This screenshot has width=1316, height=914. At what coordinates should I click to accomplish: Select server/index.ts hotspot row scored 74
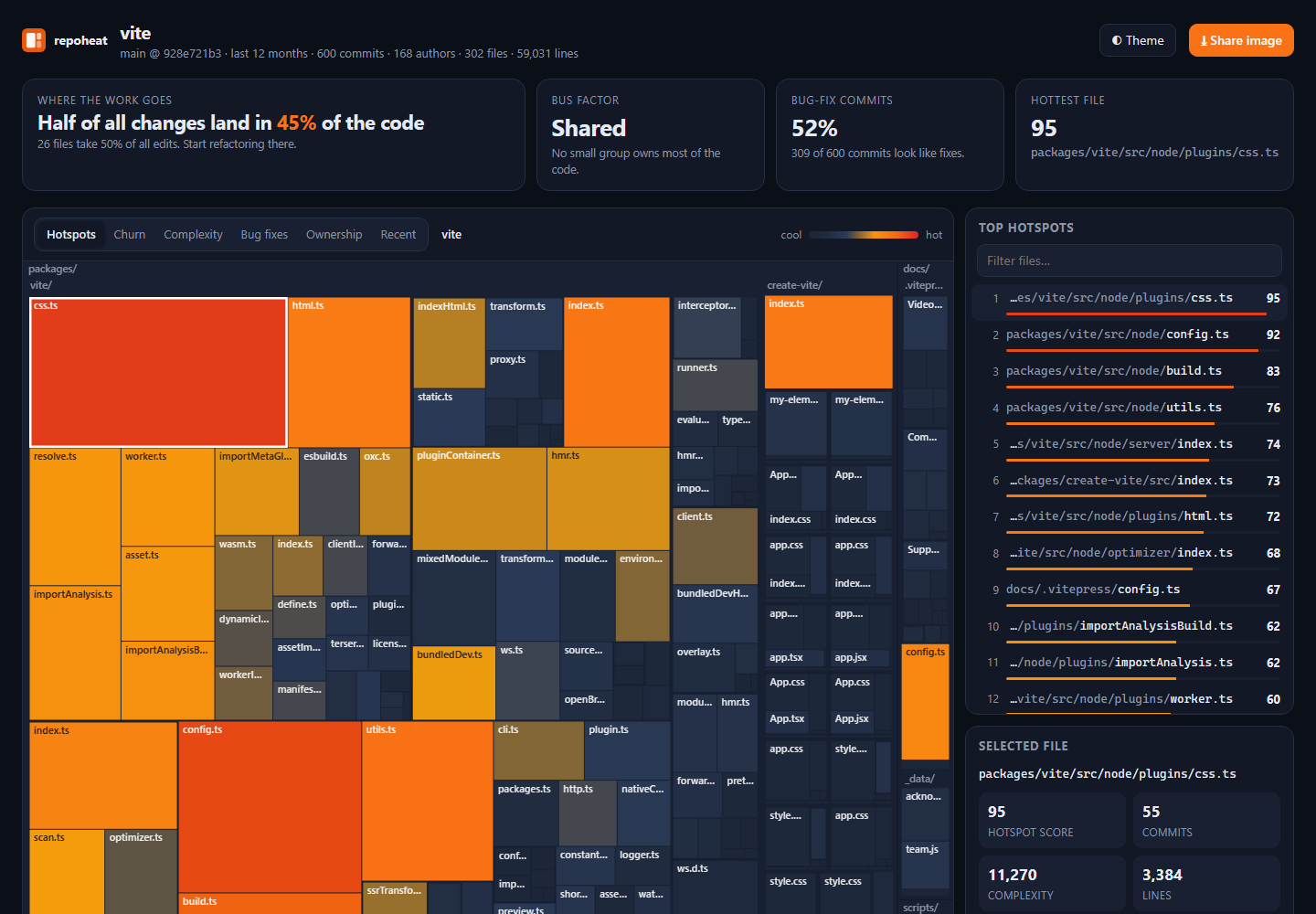(1130, 448)
